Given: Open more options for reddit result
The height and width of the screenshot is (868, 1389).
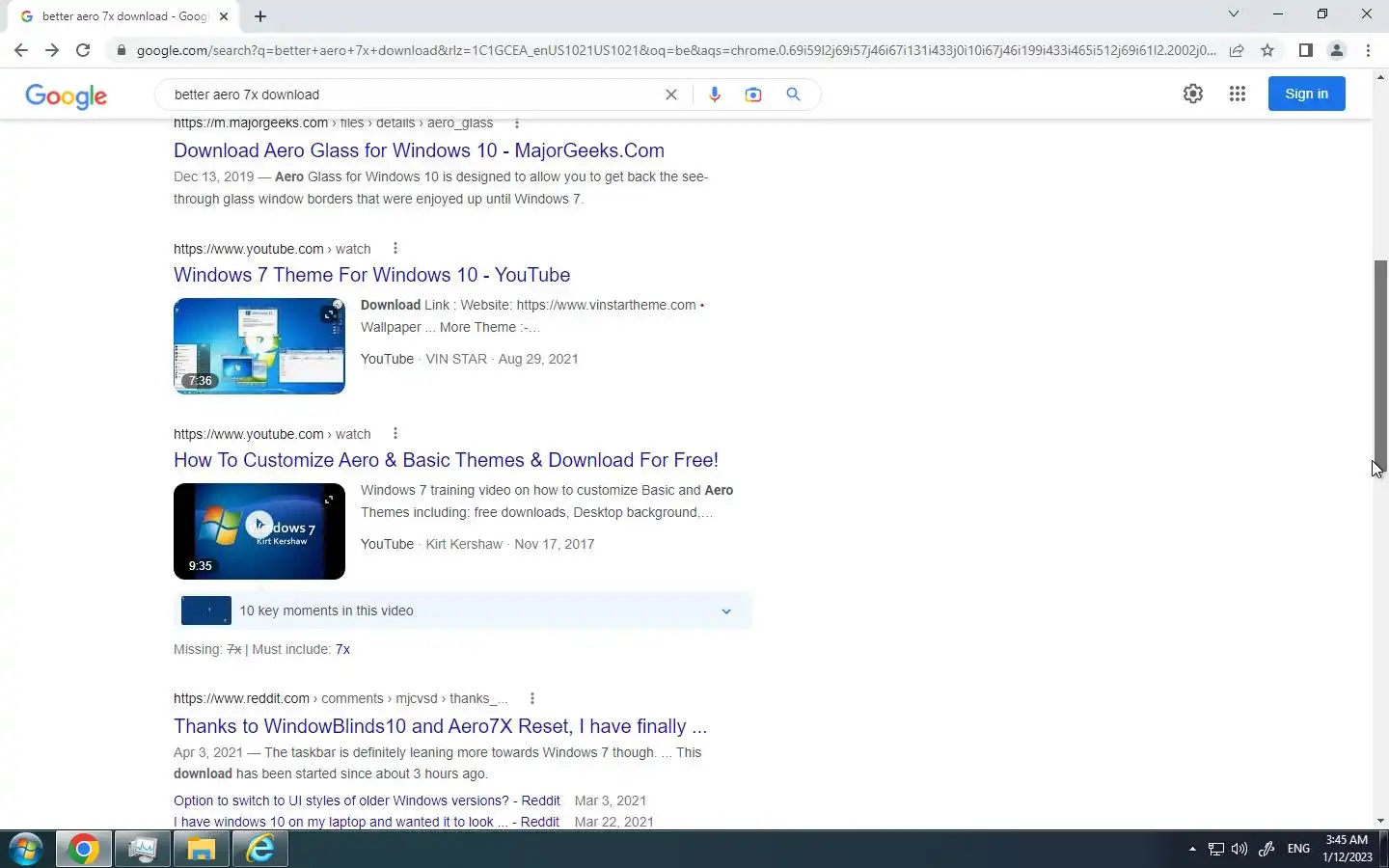Looking at the screenshot, I should tap(532, 698).
